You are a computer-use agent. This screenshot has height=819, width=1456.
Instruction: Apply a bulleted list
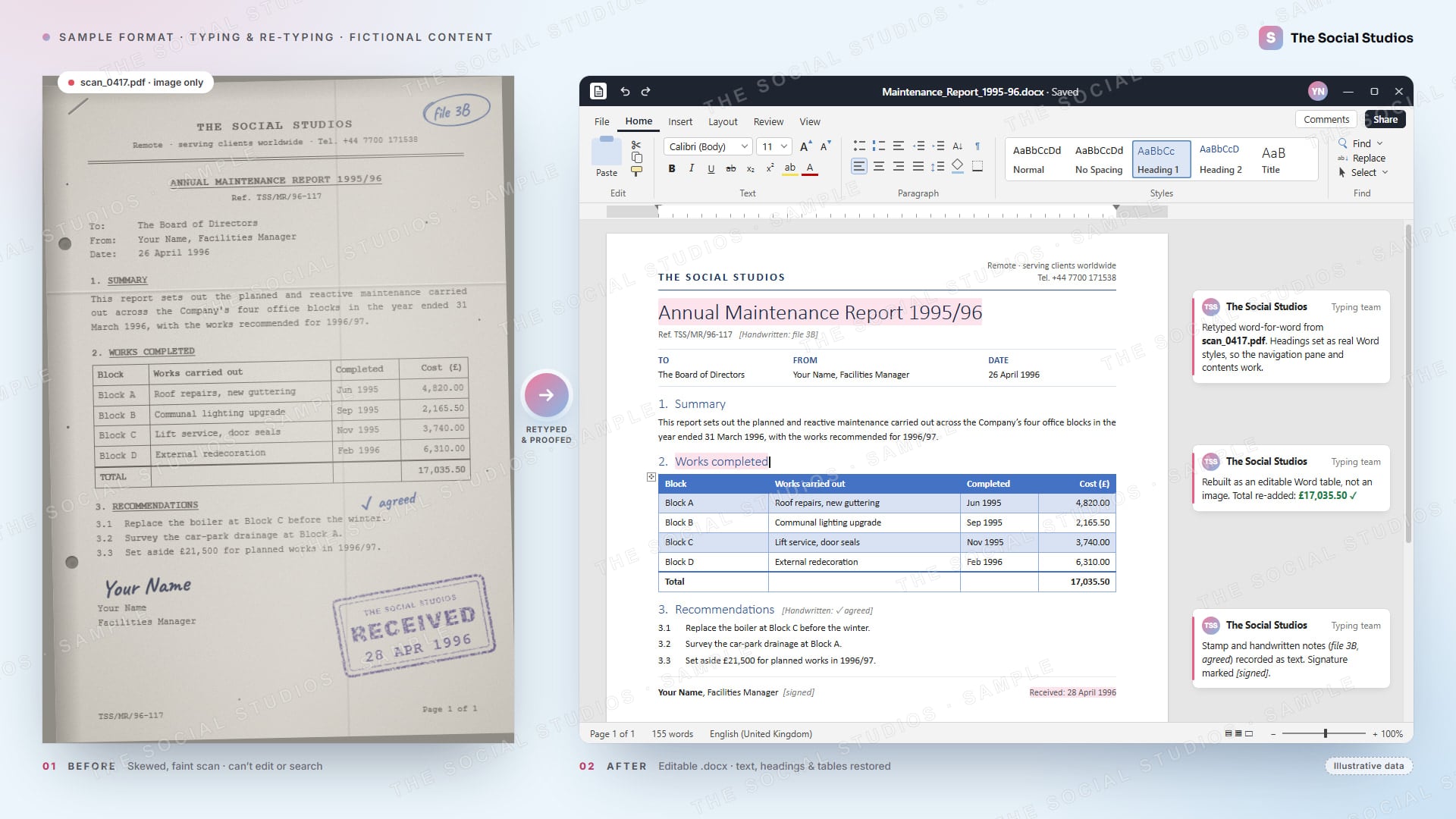859,146
